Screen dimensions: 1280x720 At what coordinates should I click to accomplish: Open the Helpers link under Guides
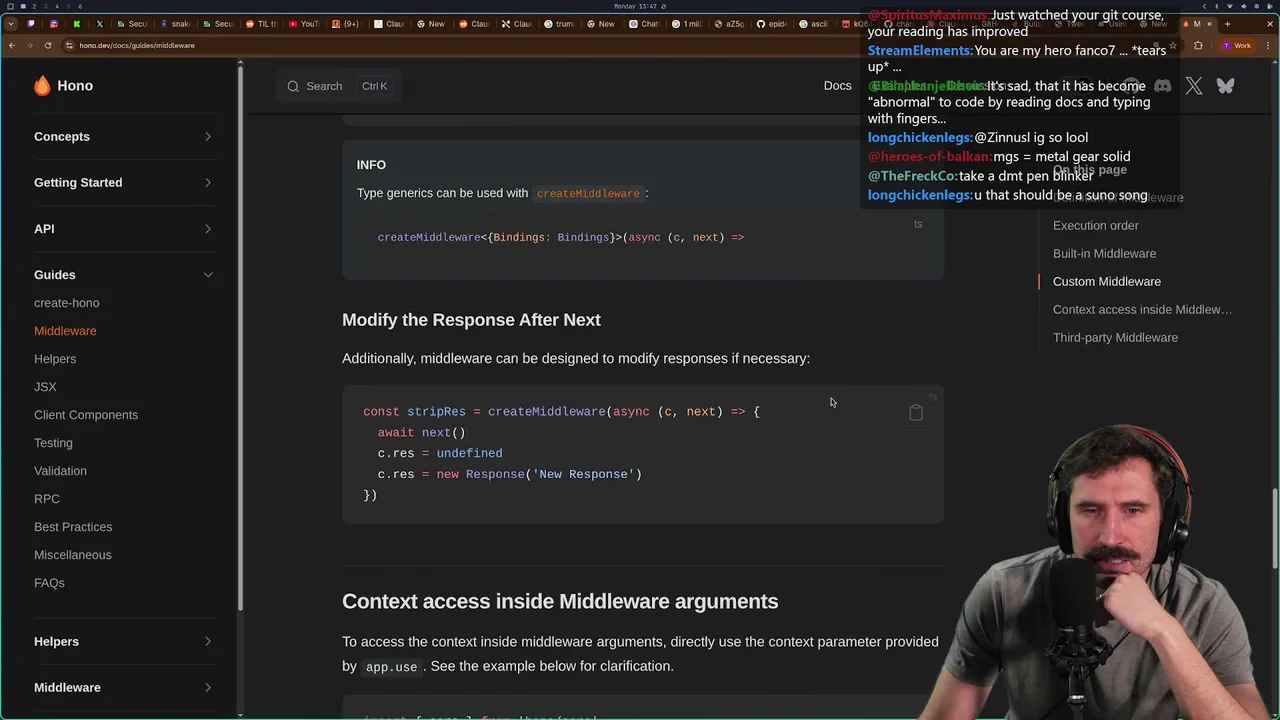pos(55,359)
